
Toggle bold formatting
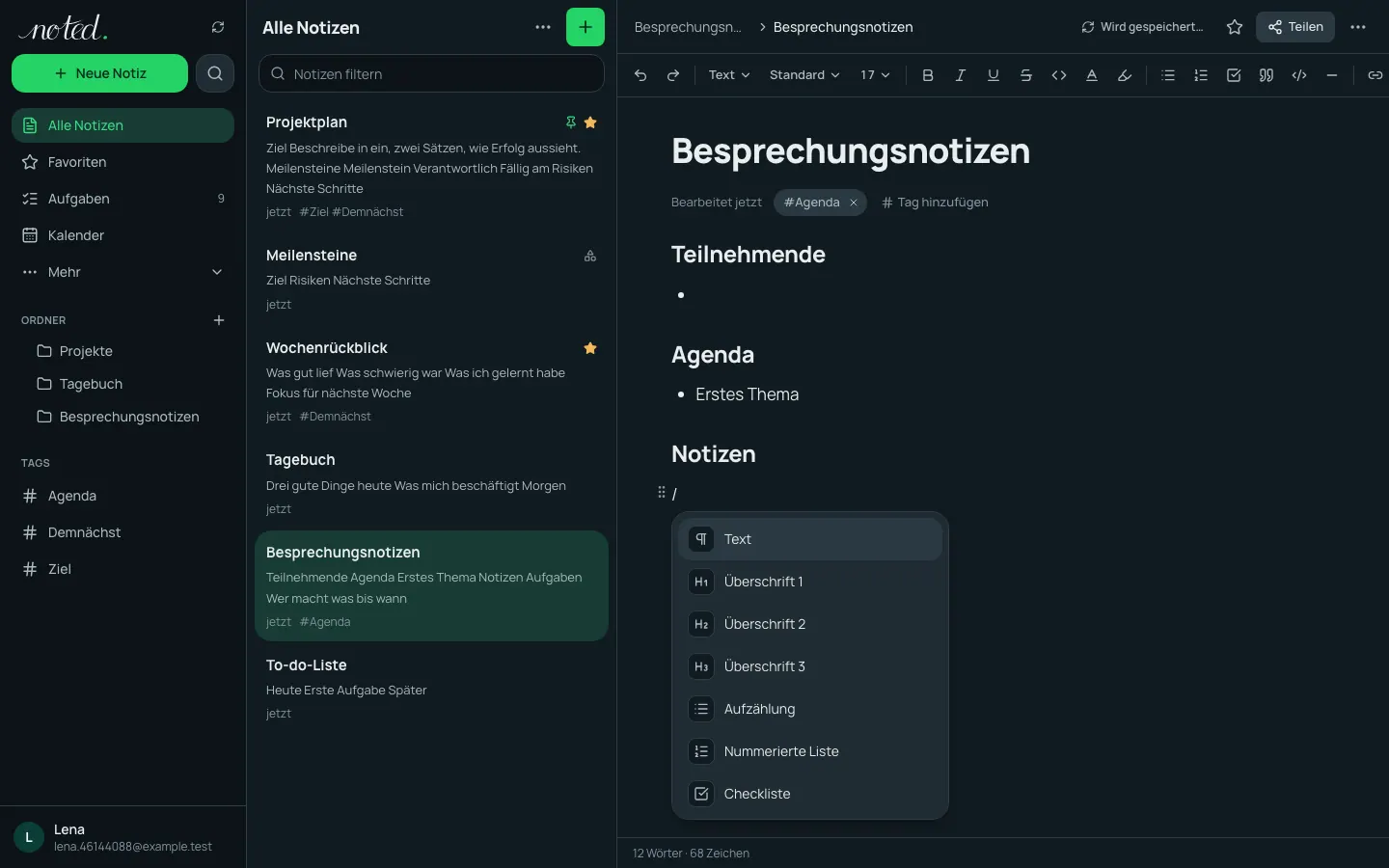tap(928, 75)
